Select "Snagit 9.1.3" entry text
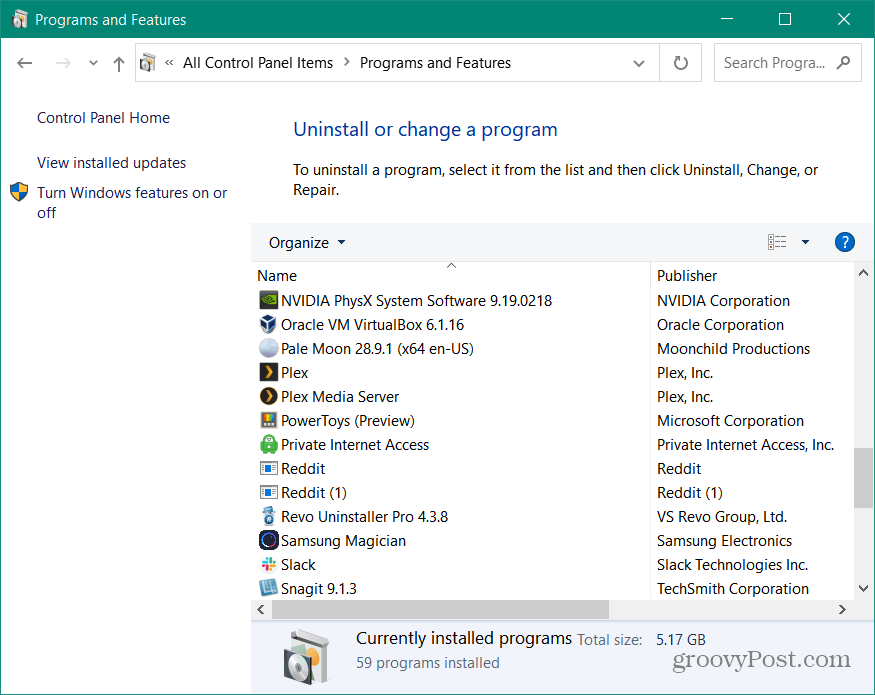Image resolution: width=875 pixels, height=695 pixels. coord(319,588)
